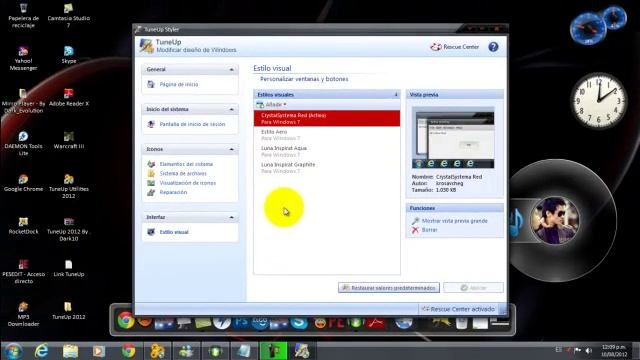Collapse the General sidebar section
The height and width of the screenshot is (360, 640).
coord(231,69)
